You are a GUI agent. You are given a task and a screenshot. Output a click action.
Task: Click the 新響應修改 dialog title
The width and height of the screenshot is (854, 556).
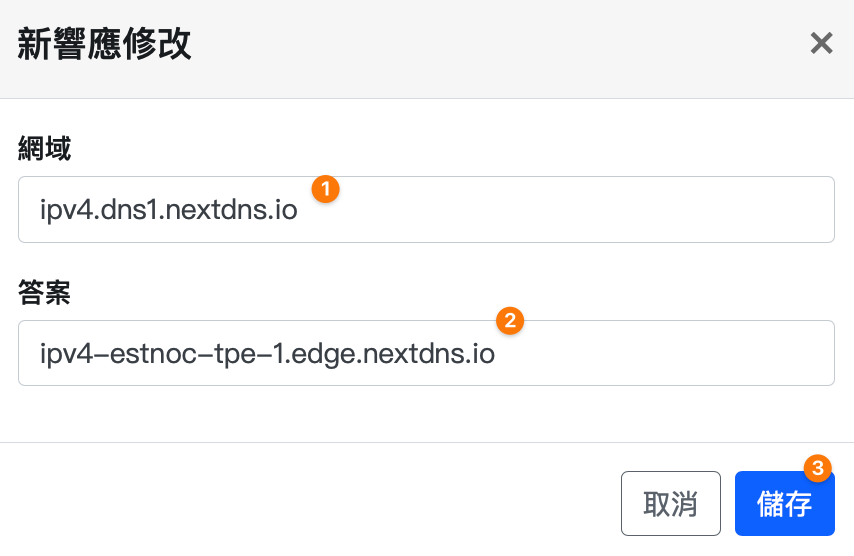tap(104, 44)
